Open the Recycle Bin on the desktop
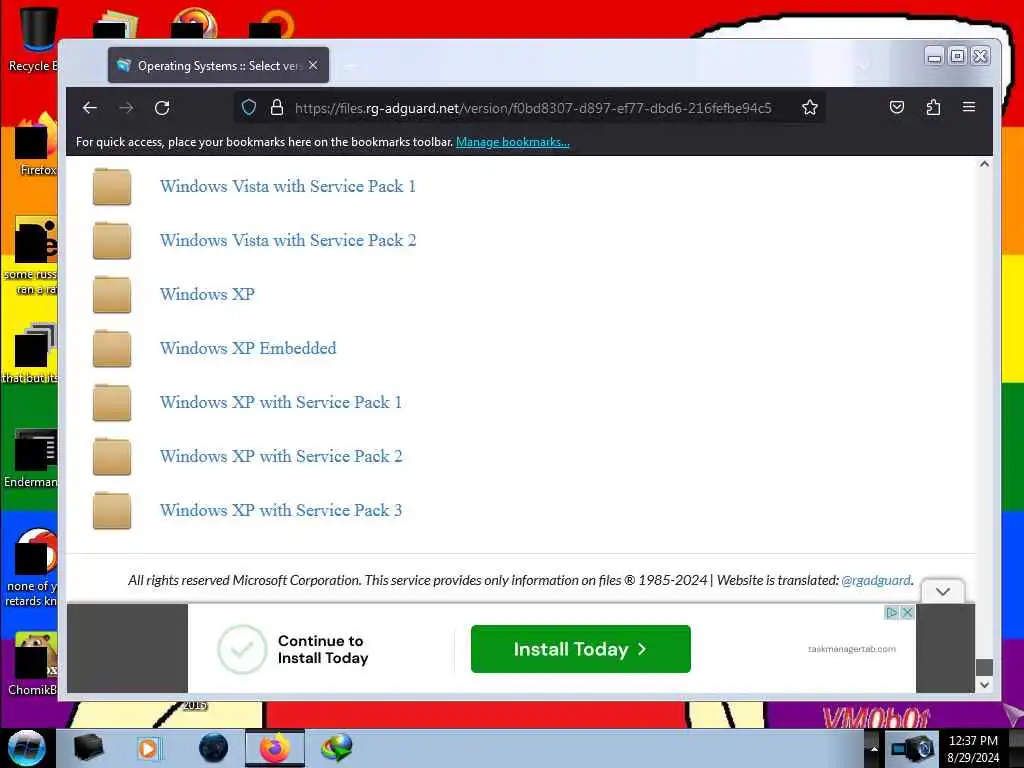1024x768 pixels. (36, 38)
